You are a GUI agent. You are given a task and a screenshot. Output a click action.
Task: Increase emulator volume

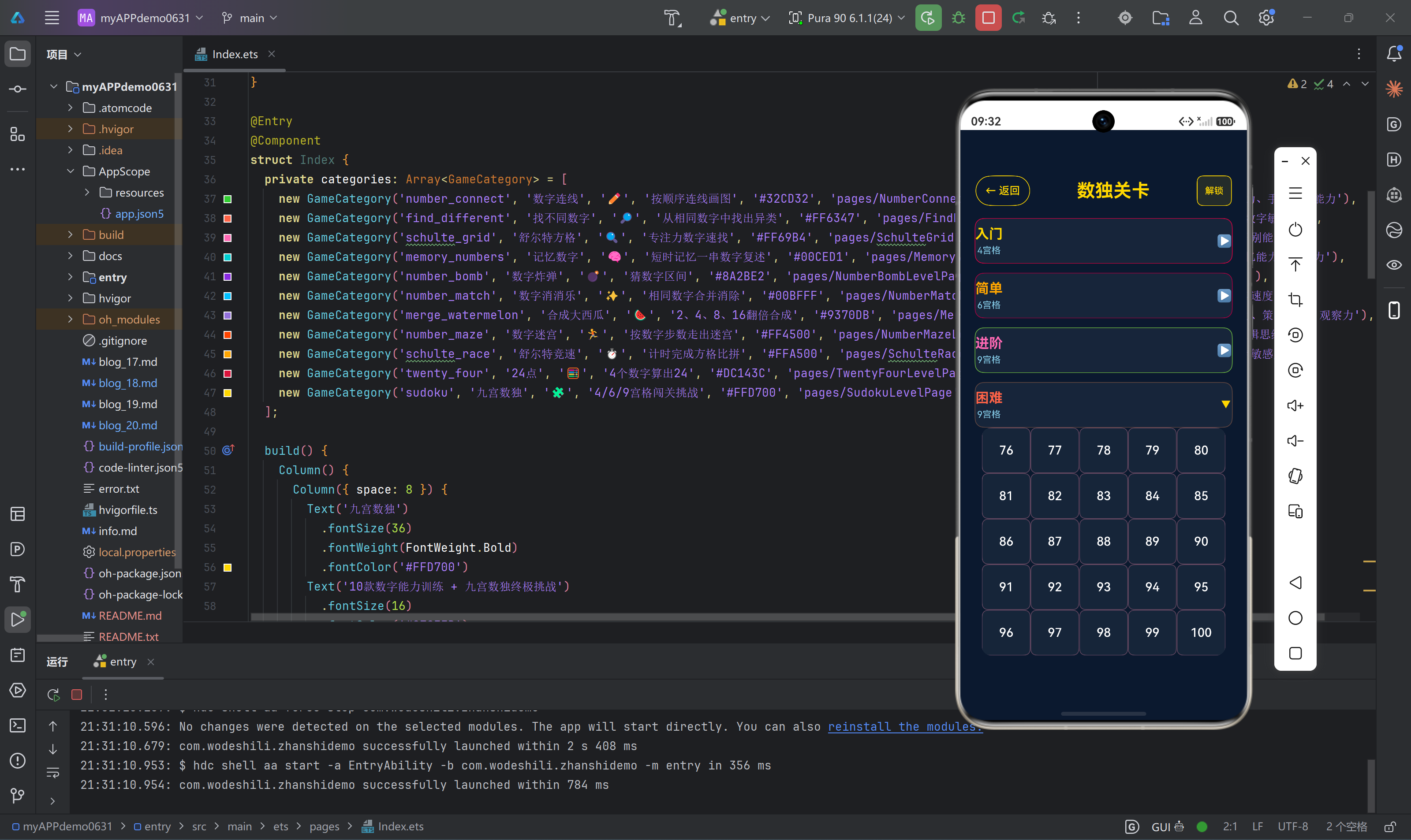(1295, 405)
